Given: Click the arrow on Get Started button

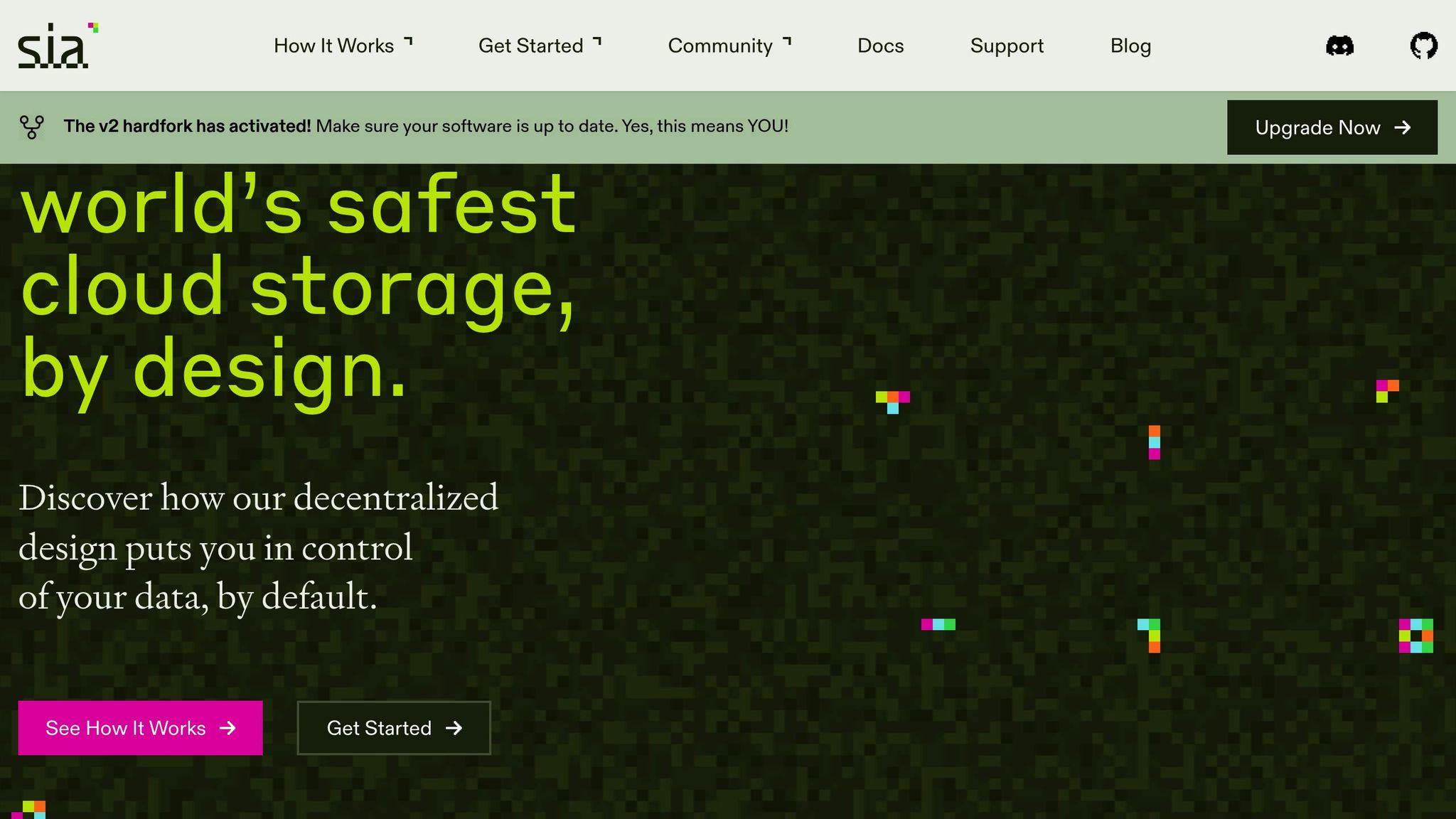Looking at the screenshot, I should tap(454, 728).
